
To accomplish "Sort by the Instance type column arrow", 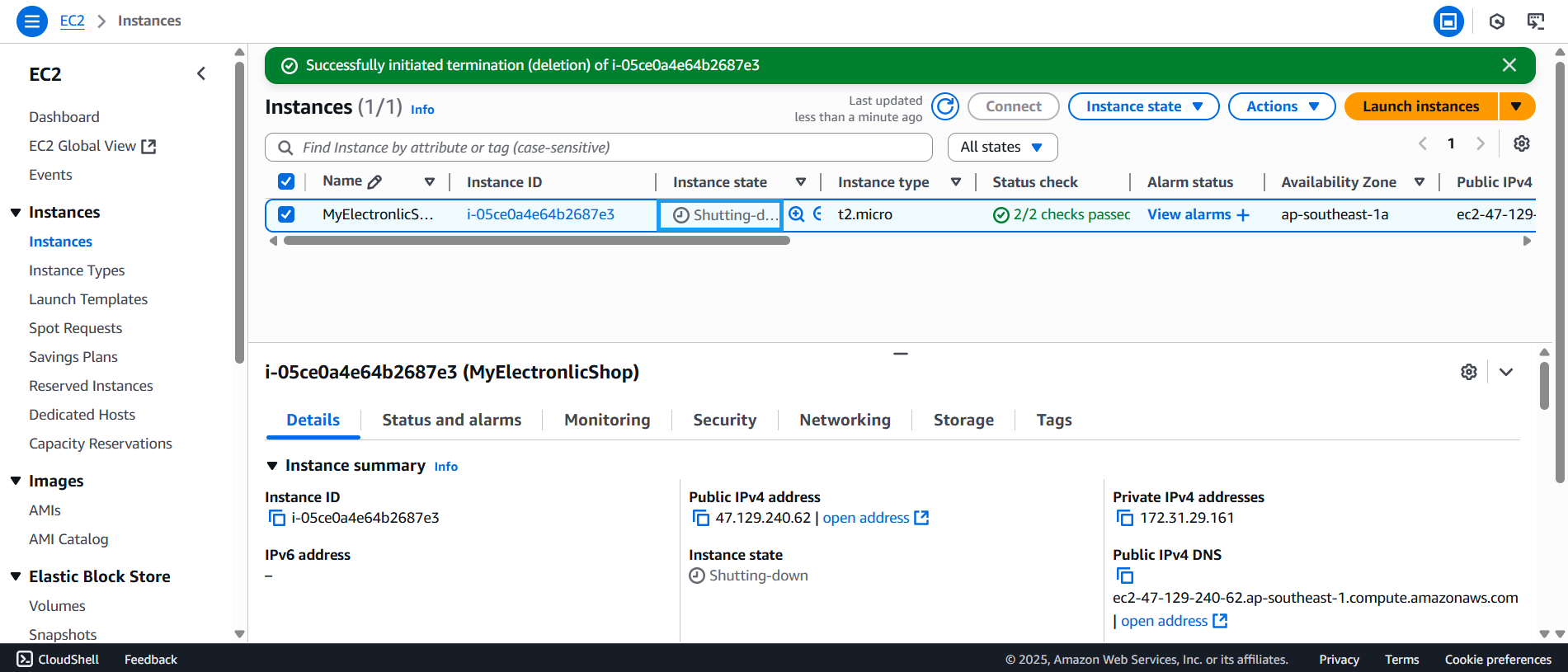I will point(956,182).
